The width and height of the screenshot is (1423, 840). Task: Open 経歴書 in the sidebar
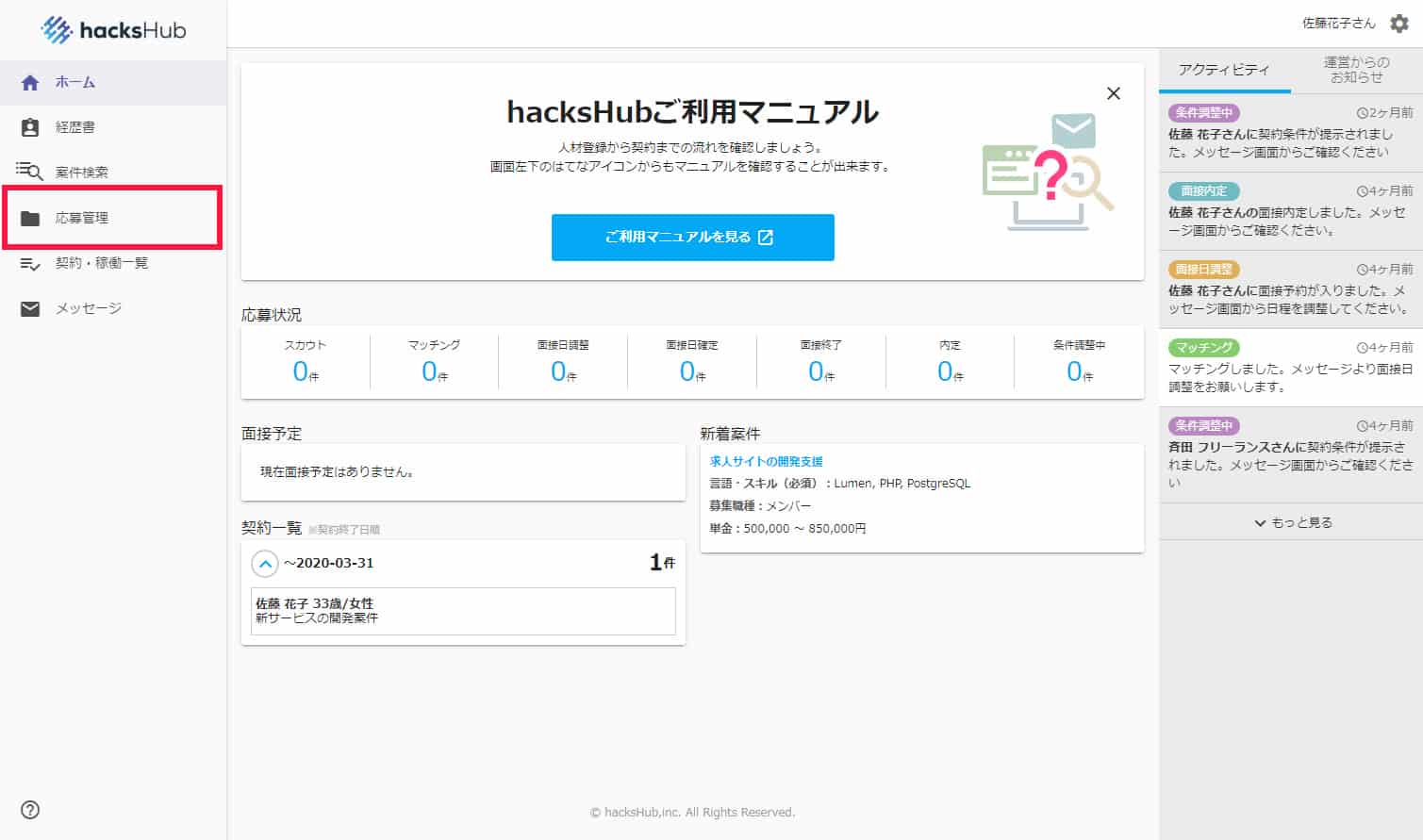click(x=113, y=127)
